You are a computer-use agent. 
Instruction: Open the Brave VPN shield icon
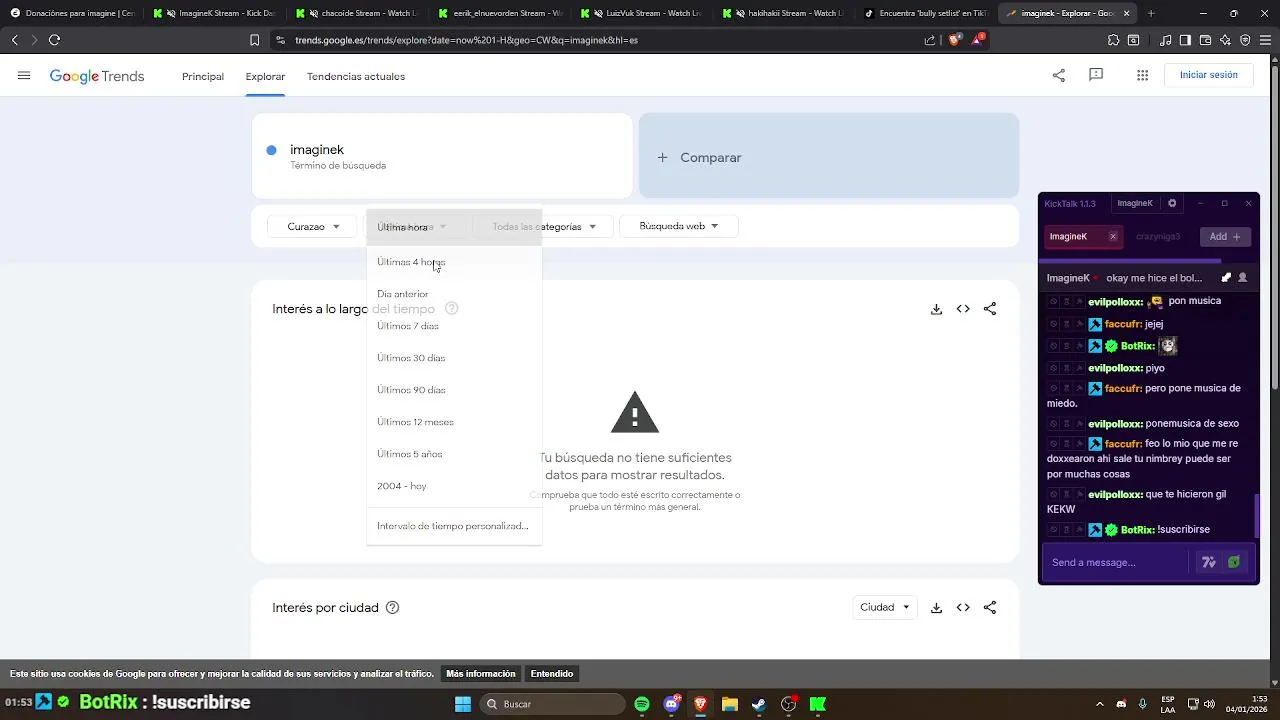point(1245,40)
